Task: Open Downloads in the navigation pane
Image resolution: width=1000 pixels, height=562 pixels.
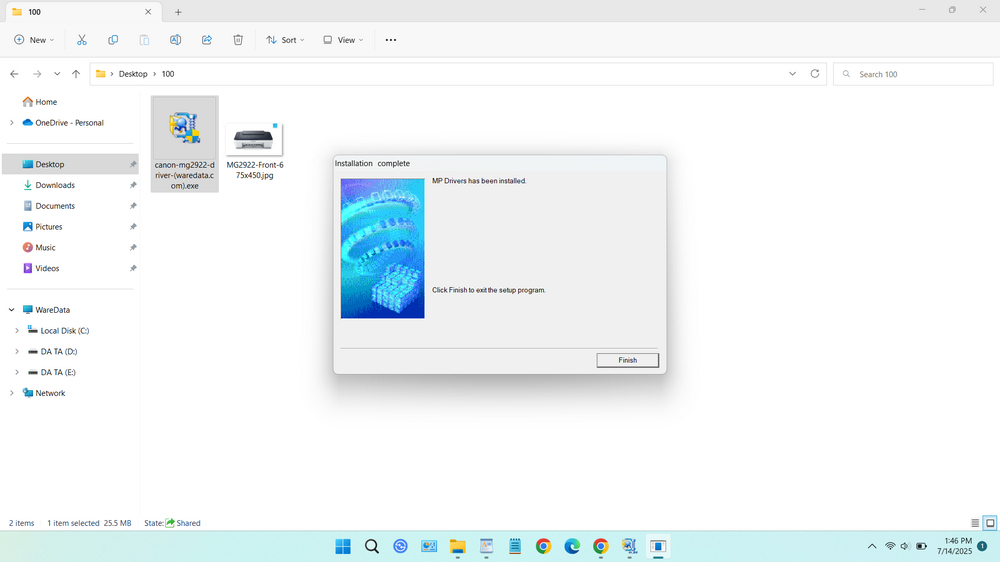Action: pos(55,185)
